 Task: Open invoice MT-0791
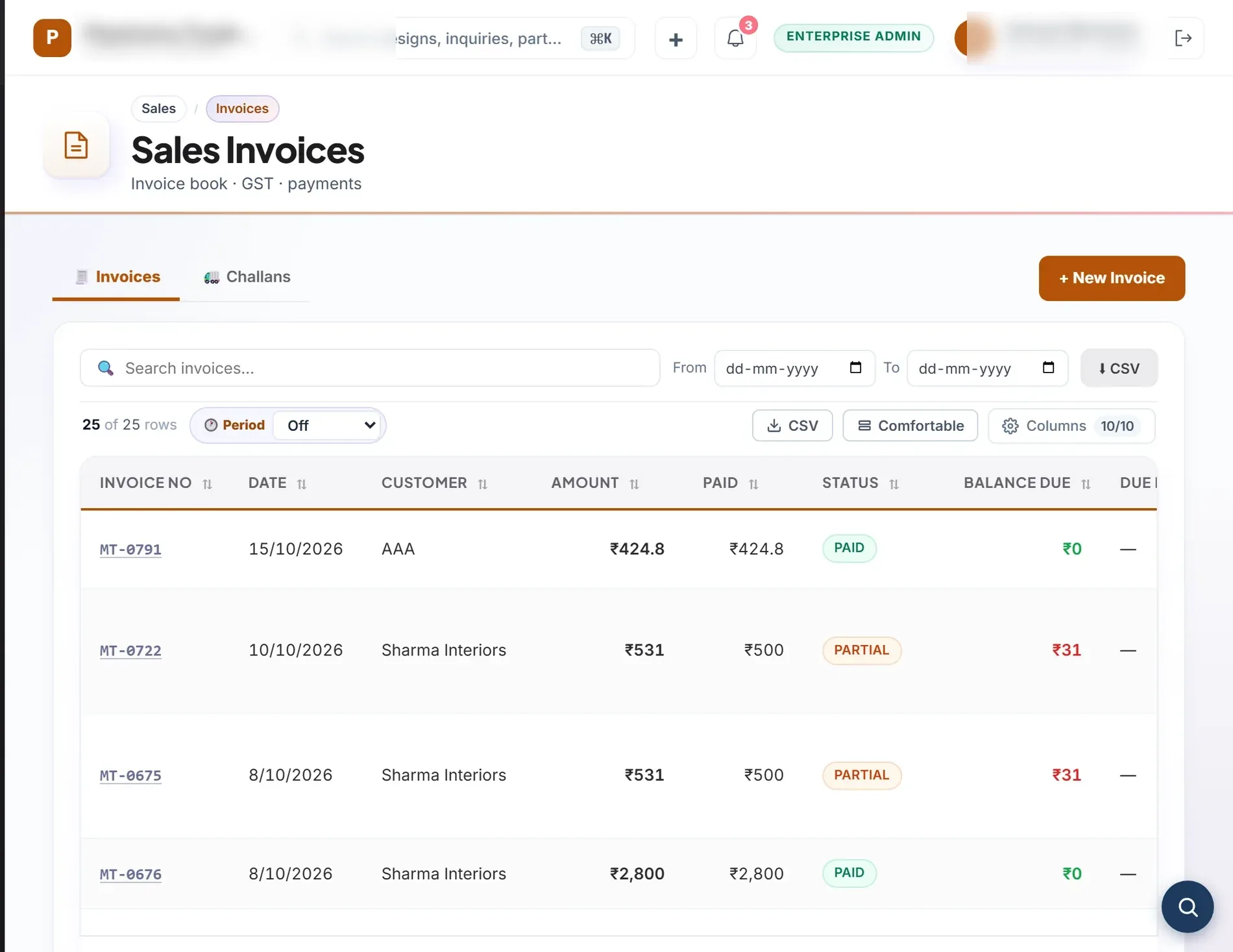click(x=130, y=550)
